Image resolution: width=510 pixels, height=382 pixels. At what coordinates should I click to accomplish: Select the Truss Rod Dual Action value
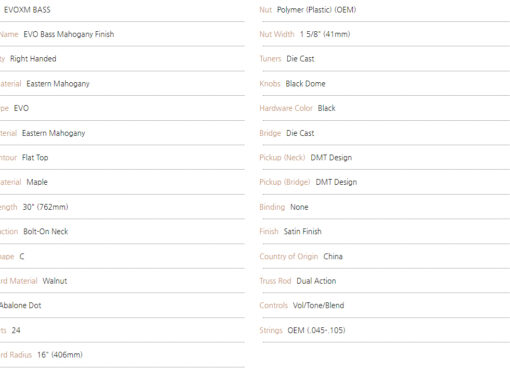click(x=316, y=281)
